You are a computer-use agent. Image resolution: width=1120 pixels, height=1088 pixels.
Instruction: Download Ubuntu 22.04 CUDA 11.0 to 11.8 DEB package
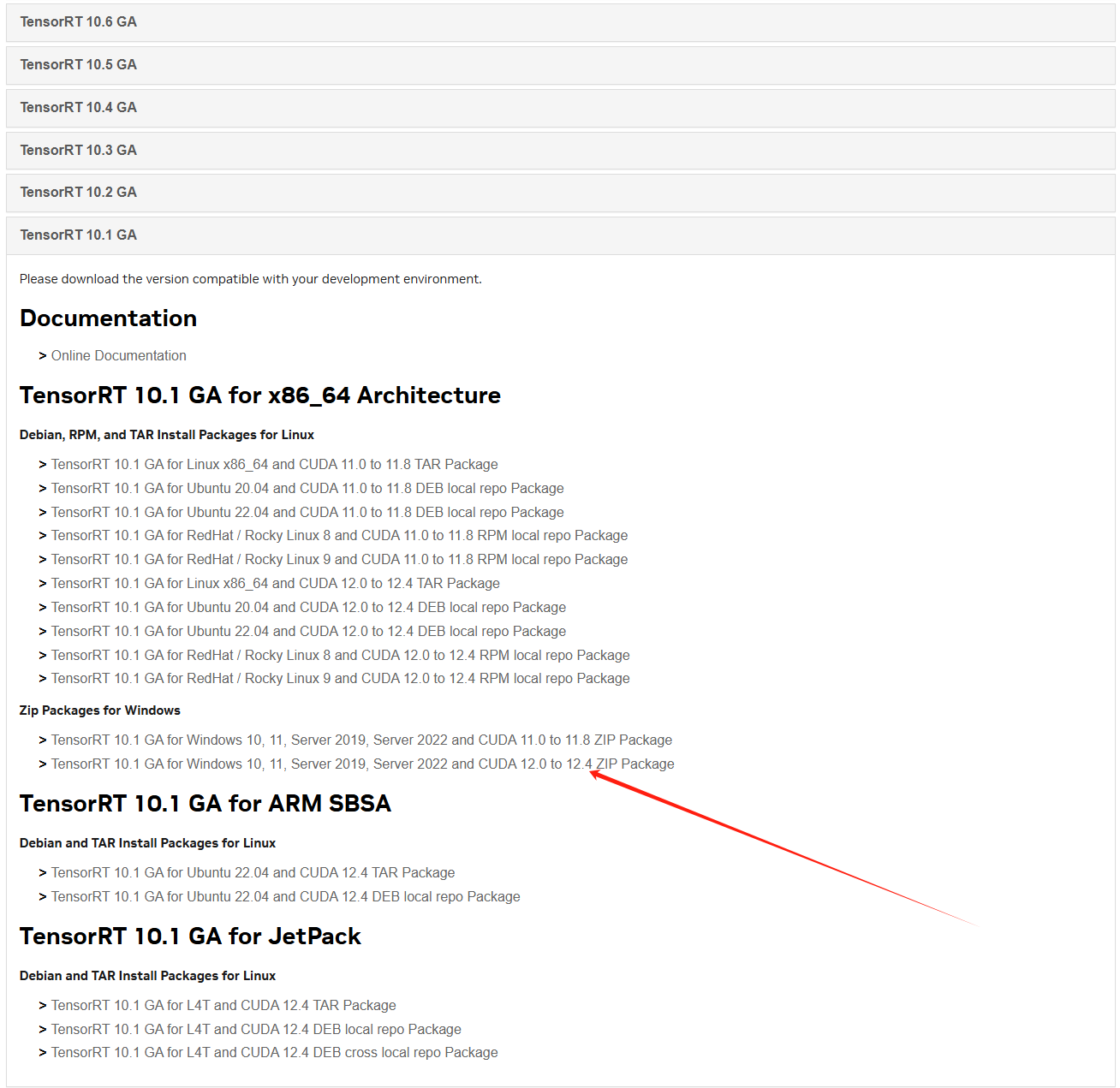point(307,513)
